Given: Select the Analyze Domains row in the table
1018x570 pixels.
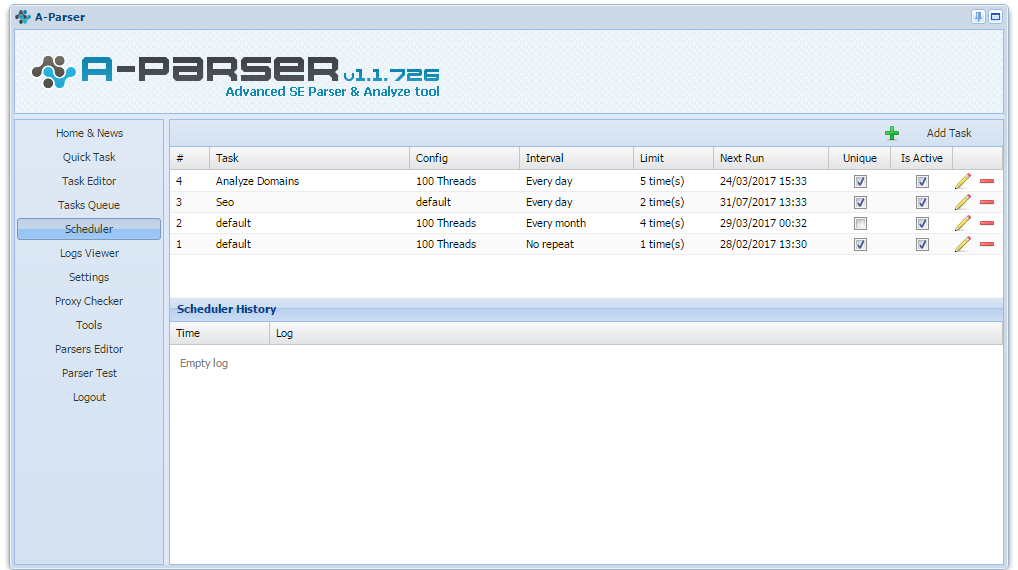Looking at the screenshot, I should pos(586,181).
